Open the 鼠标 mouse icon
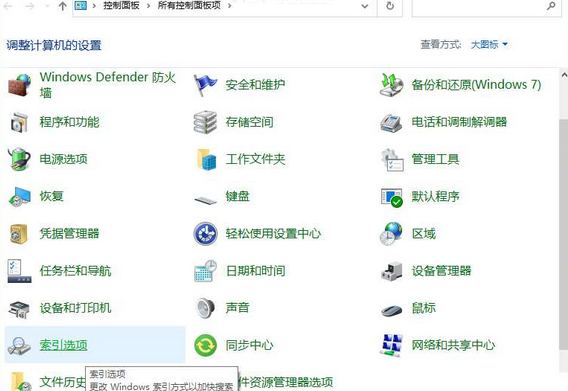Screen dimensions: 568x391 coord(391,310)
